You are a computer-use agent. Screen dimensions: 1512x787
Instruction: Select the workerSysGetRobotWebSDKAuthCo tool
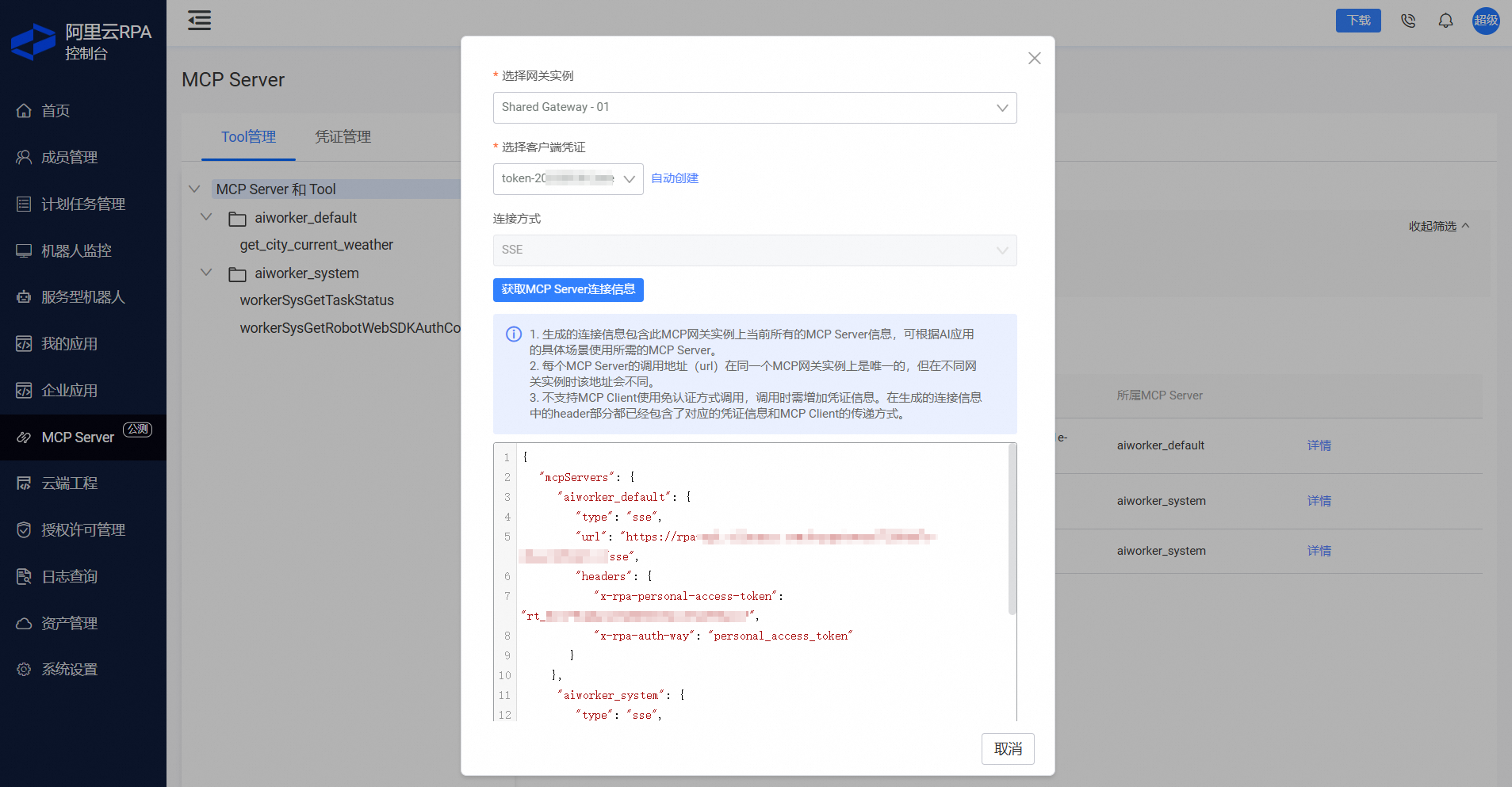350,328
